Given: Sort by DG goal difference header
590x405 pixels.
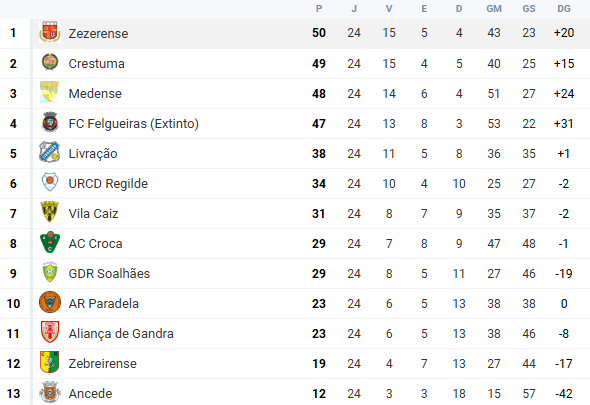Looking at the screenshot, I should point(564,9).
